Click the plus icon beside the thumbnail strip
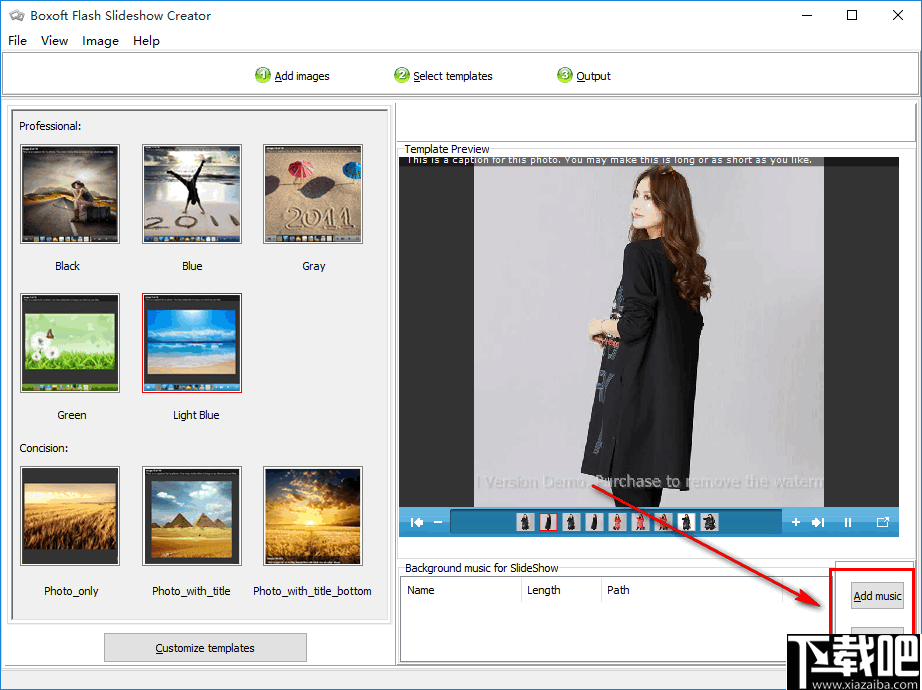The height and width of the screenshot is (690, 922). coord(796,522)
